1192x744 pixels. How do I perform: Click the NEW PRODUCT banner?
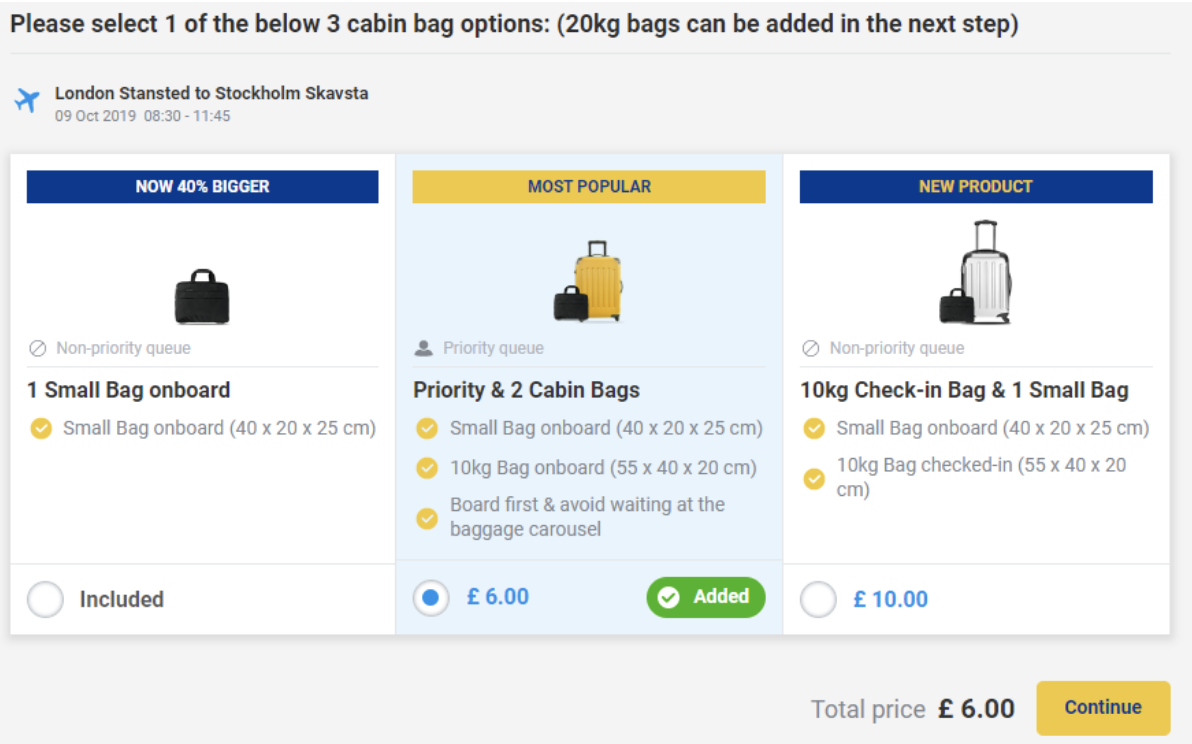point(975,186)
